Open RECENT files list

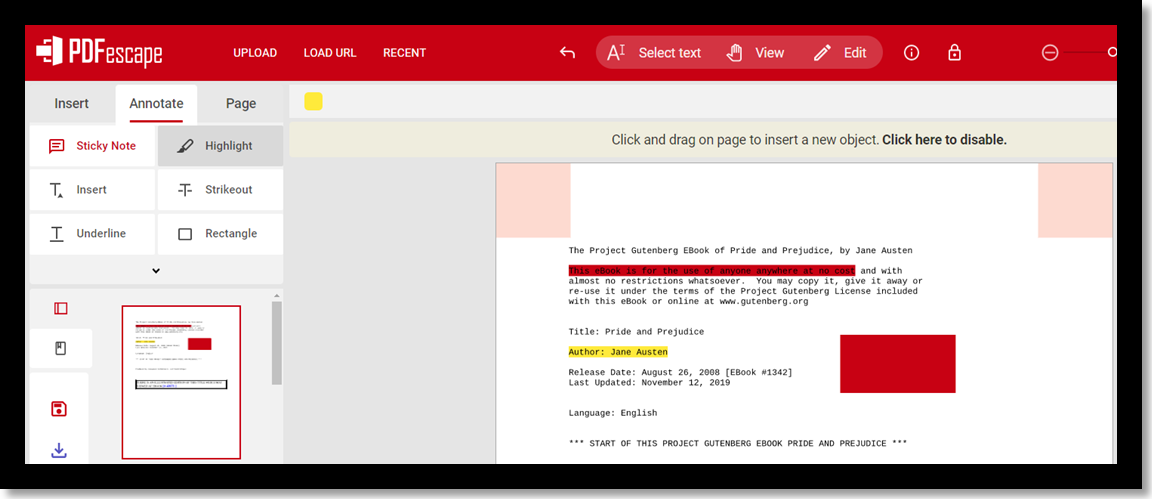(x=404, y=53)
